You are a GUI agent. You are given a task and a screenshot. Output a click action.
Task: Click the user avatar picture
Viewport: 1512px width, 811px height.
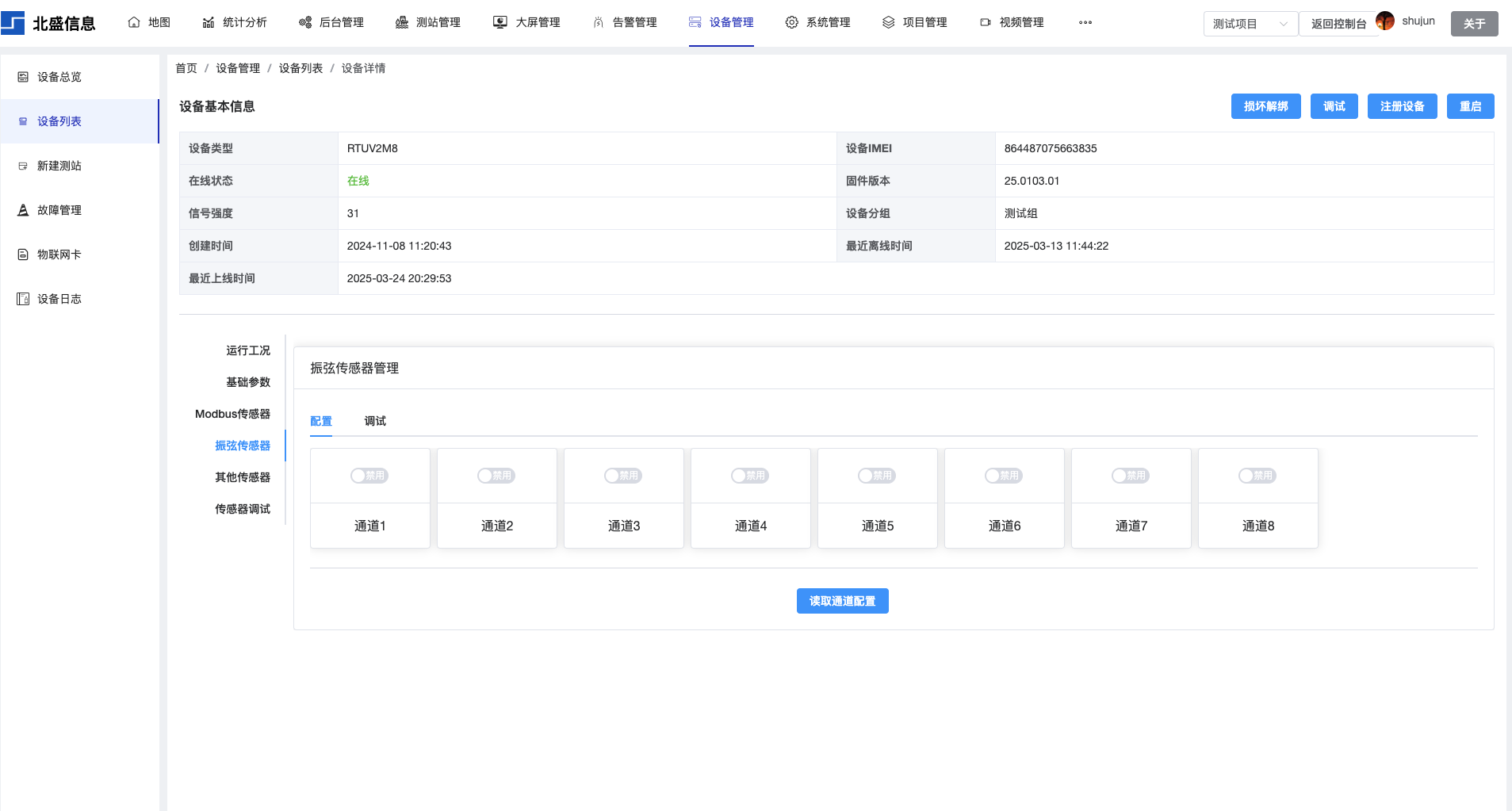(x=1385, y=21)
